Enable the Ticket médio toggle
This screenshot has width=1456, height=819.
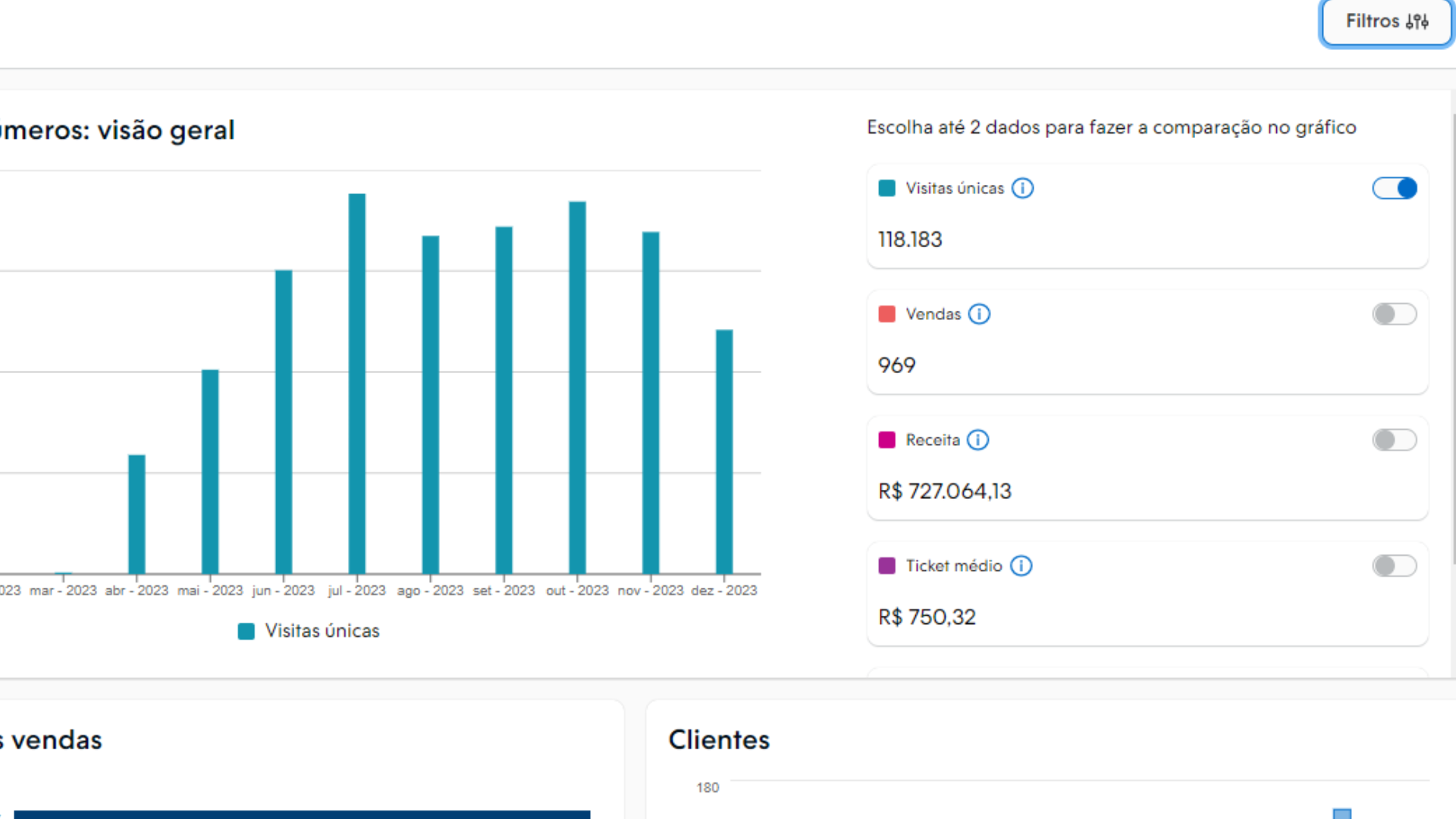click(1395, 566)
